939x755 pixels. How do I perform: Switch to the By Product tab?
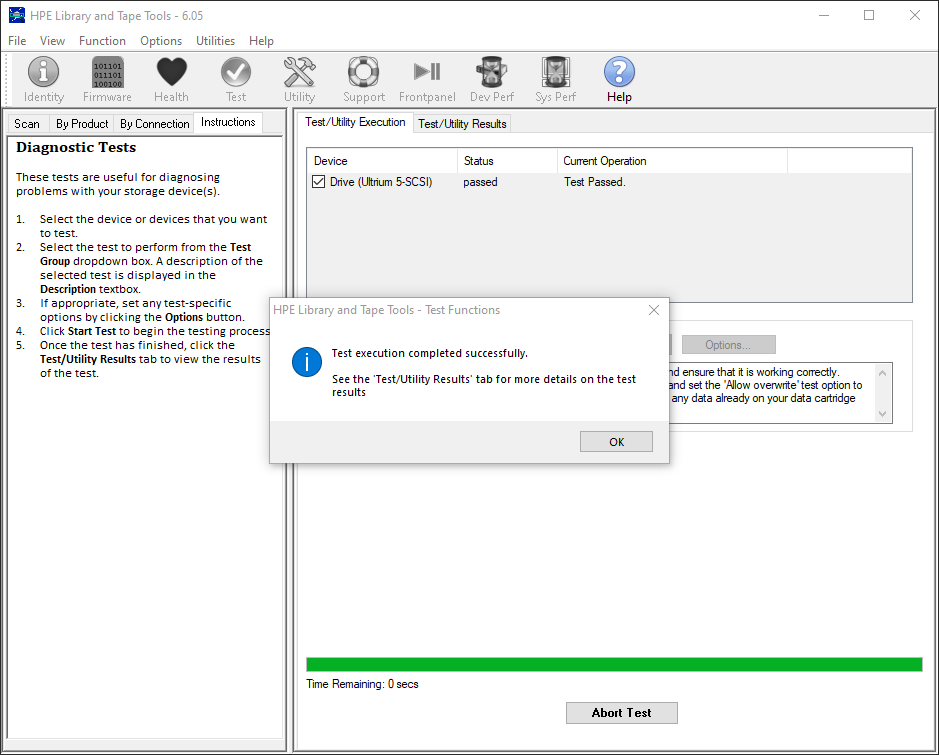pyautogui.click(x=82, y=124)
